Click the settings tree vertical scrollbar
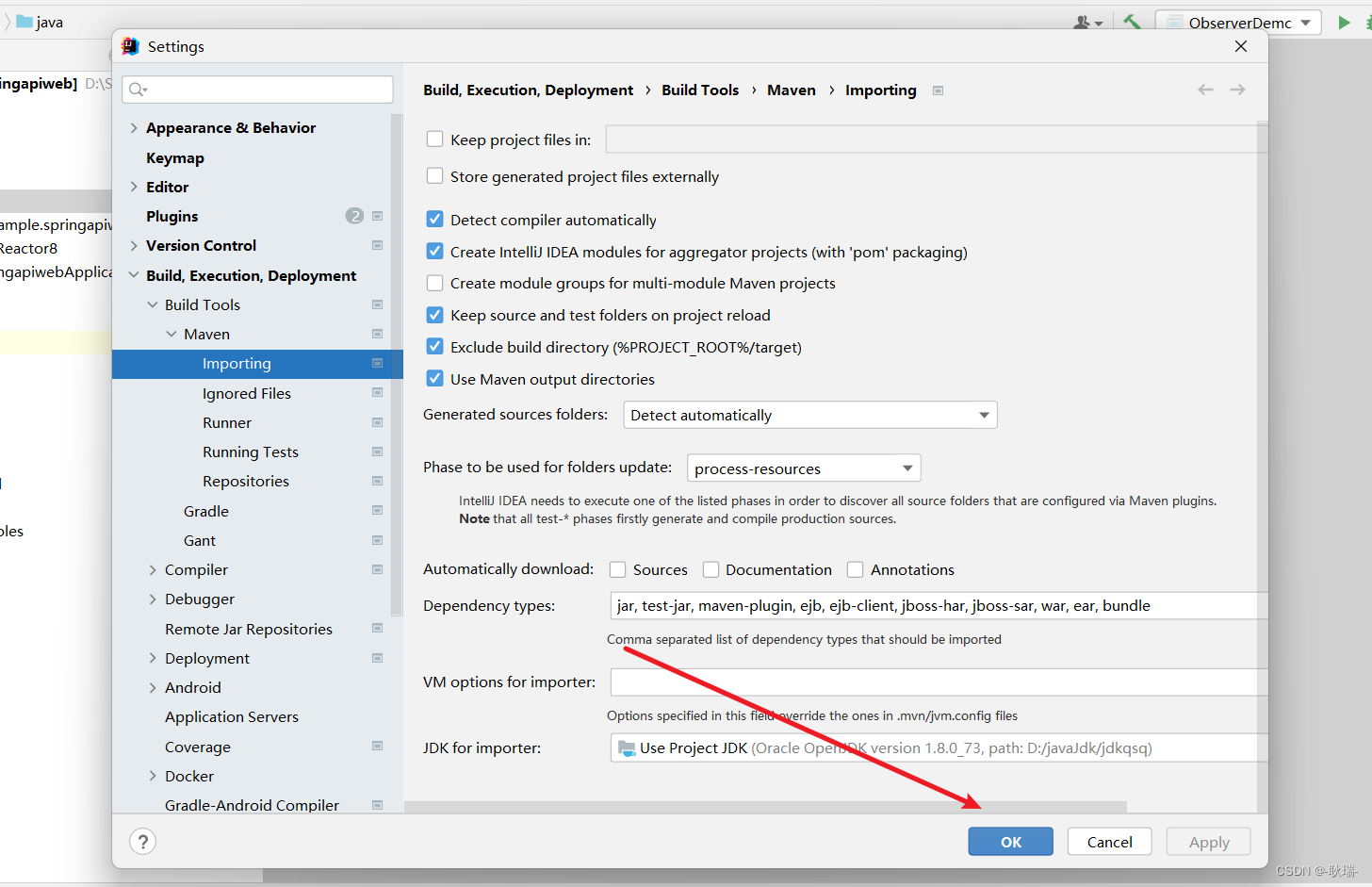Viewport: 1372px width, 887px height. coord(397,365)
